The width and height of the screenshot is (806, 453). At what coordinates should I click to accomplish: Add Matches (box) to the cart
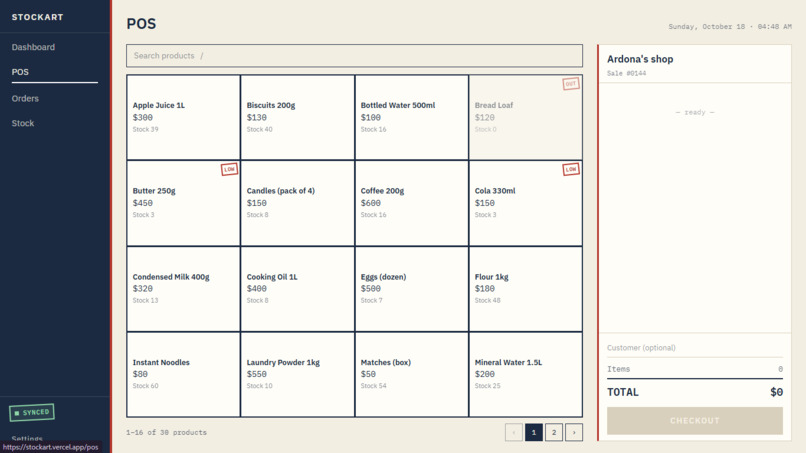pos(411,374)
